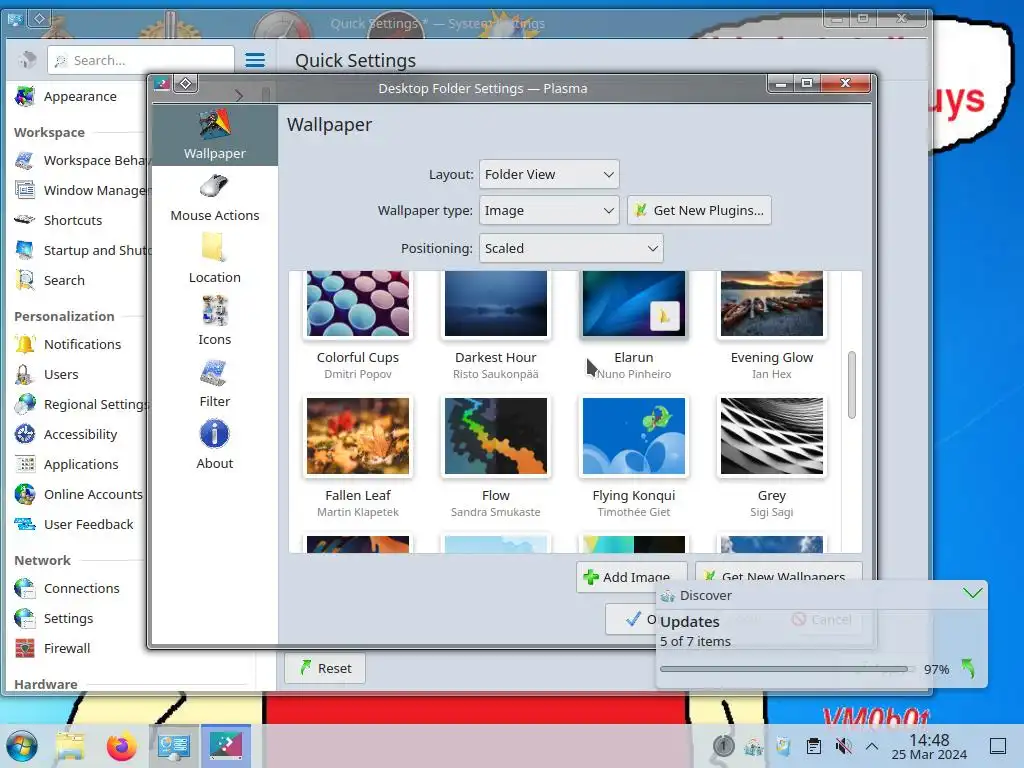Click the wallpaper list vertical scrollbar

(852, 385)
